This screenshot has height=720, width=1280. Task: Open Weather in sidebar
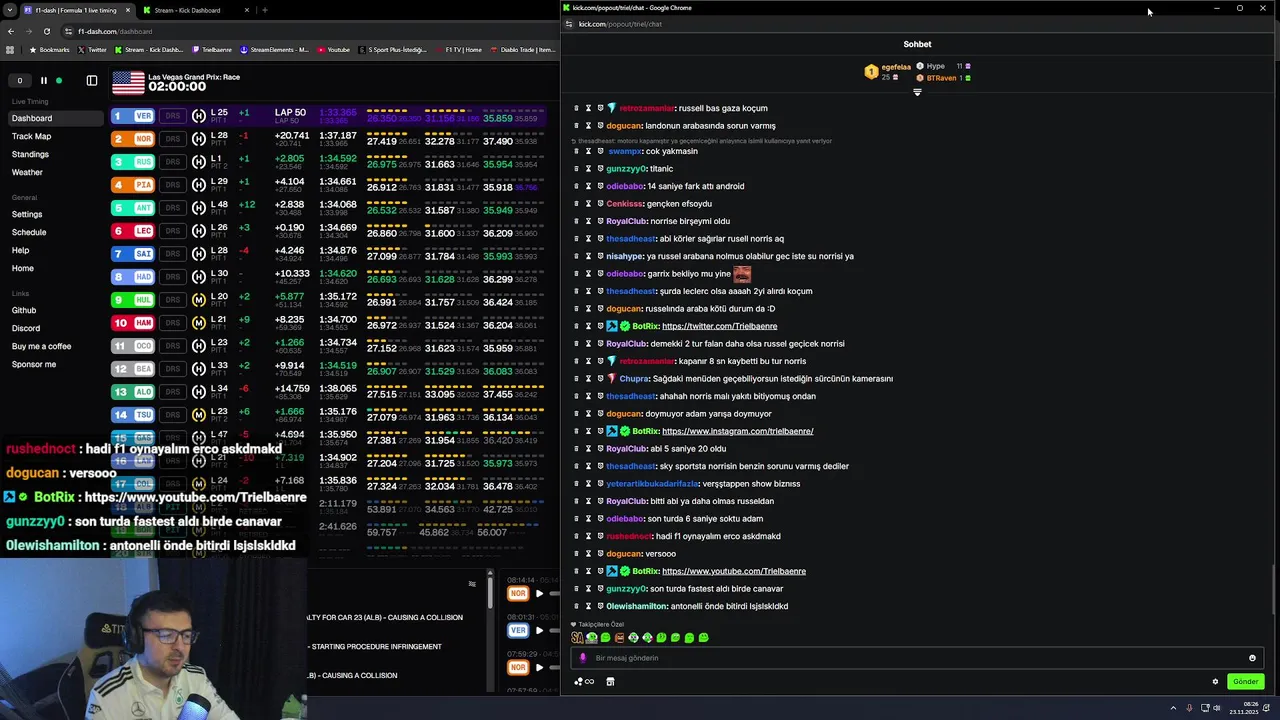tap(27, 172)
